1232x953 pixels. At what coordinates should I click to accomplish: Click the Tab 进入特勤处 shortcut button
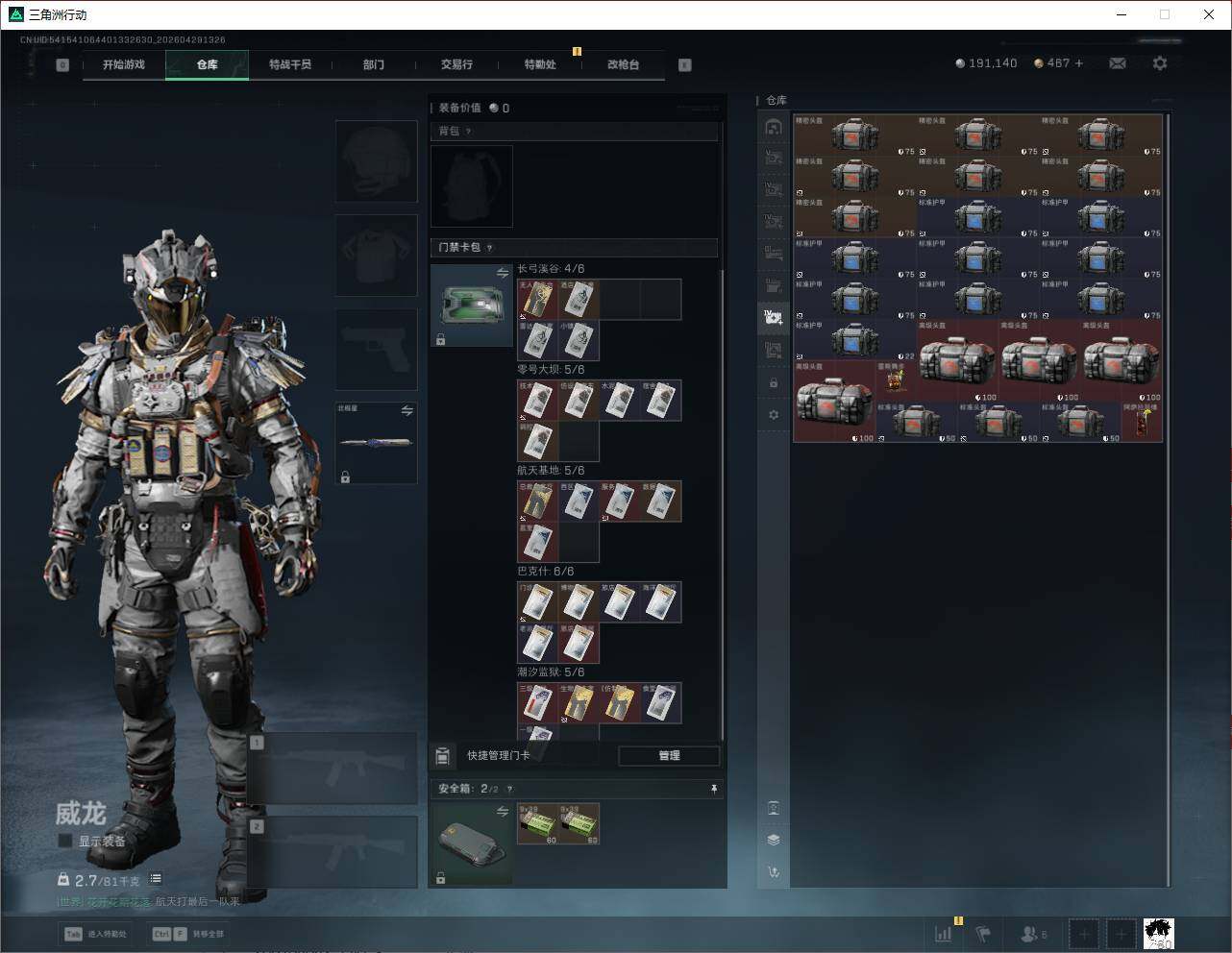click(95, 934)
